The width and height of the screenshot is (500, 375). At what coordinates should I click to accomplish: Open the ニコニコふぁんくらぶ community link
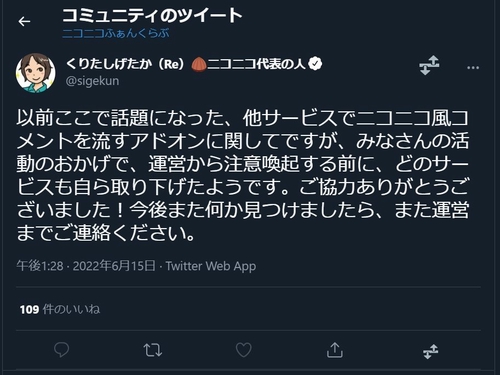pos(116,34)
